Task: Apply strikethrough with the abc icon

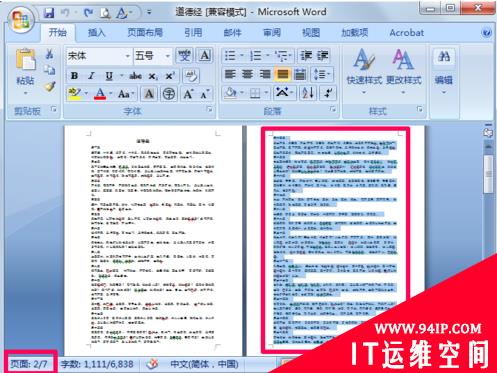Action: point(135,76)
